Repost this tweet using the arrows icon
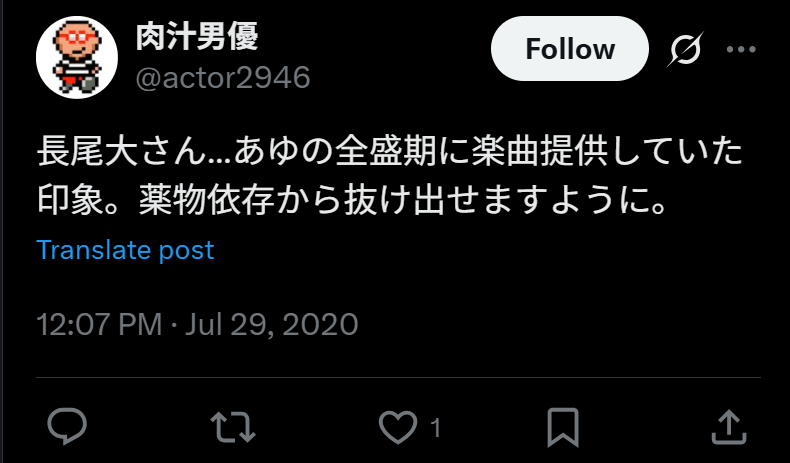Viewport: 790px width, 463px height. (x=233, y=427)
